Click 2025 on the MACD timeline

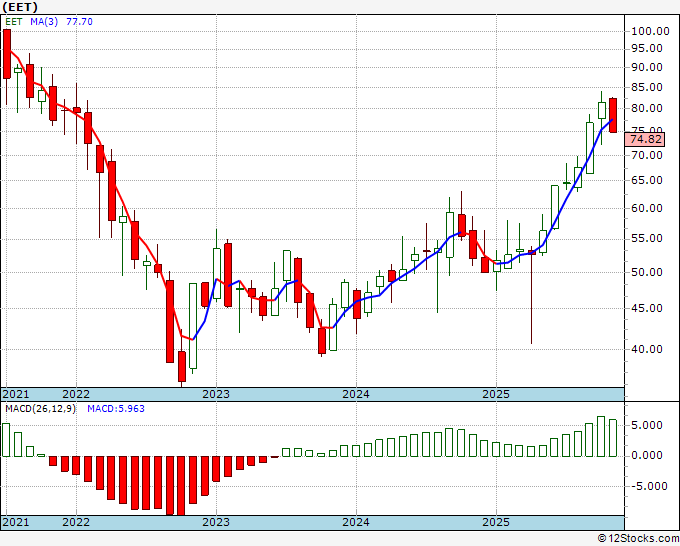tap(496, 522)
